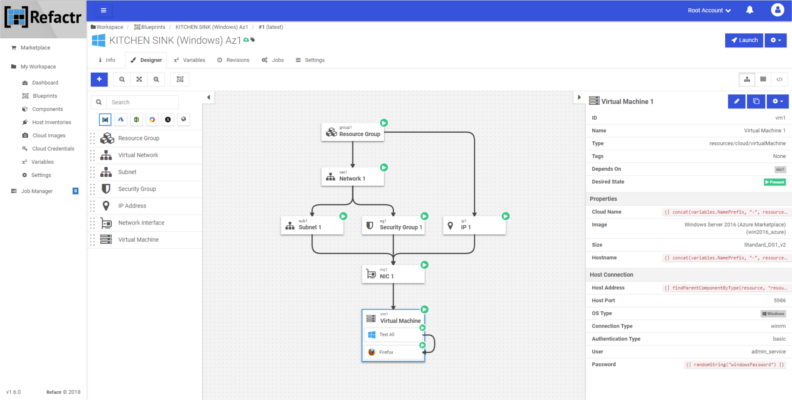Image resolution: width=792 pixels, height=400 pixels.
Task: Click the Firefox step in VM
Action: coord(393,352)
